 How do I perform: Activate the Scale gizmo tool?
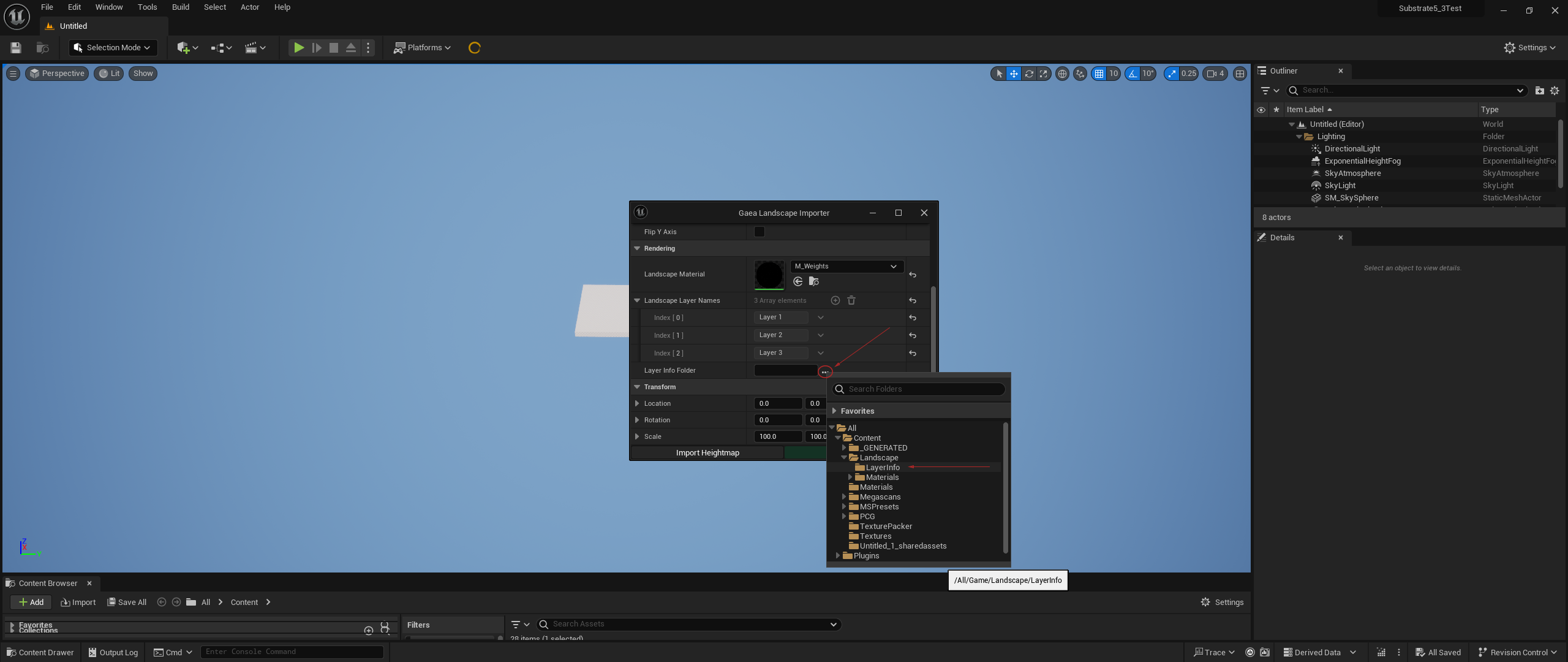[1044, 74]
